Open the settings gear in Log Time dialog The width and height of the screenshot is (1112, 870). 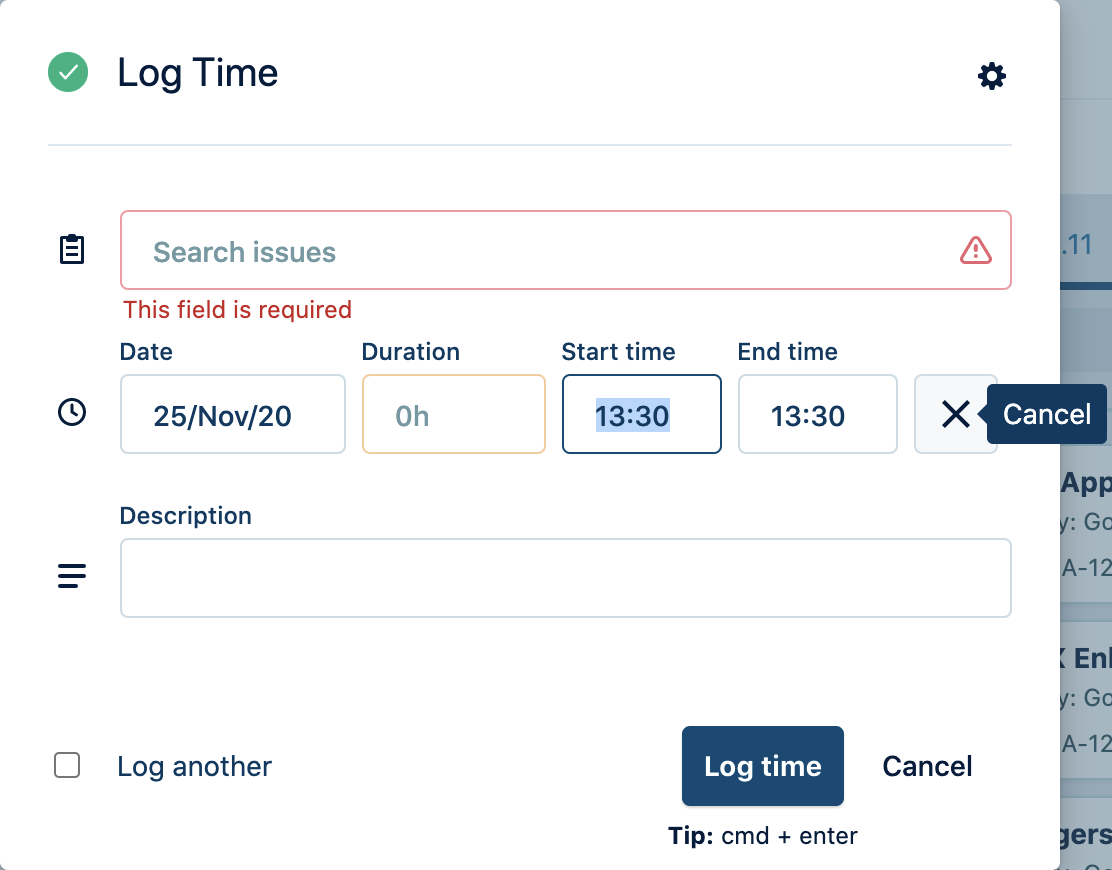[991, 76]
